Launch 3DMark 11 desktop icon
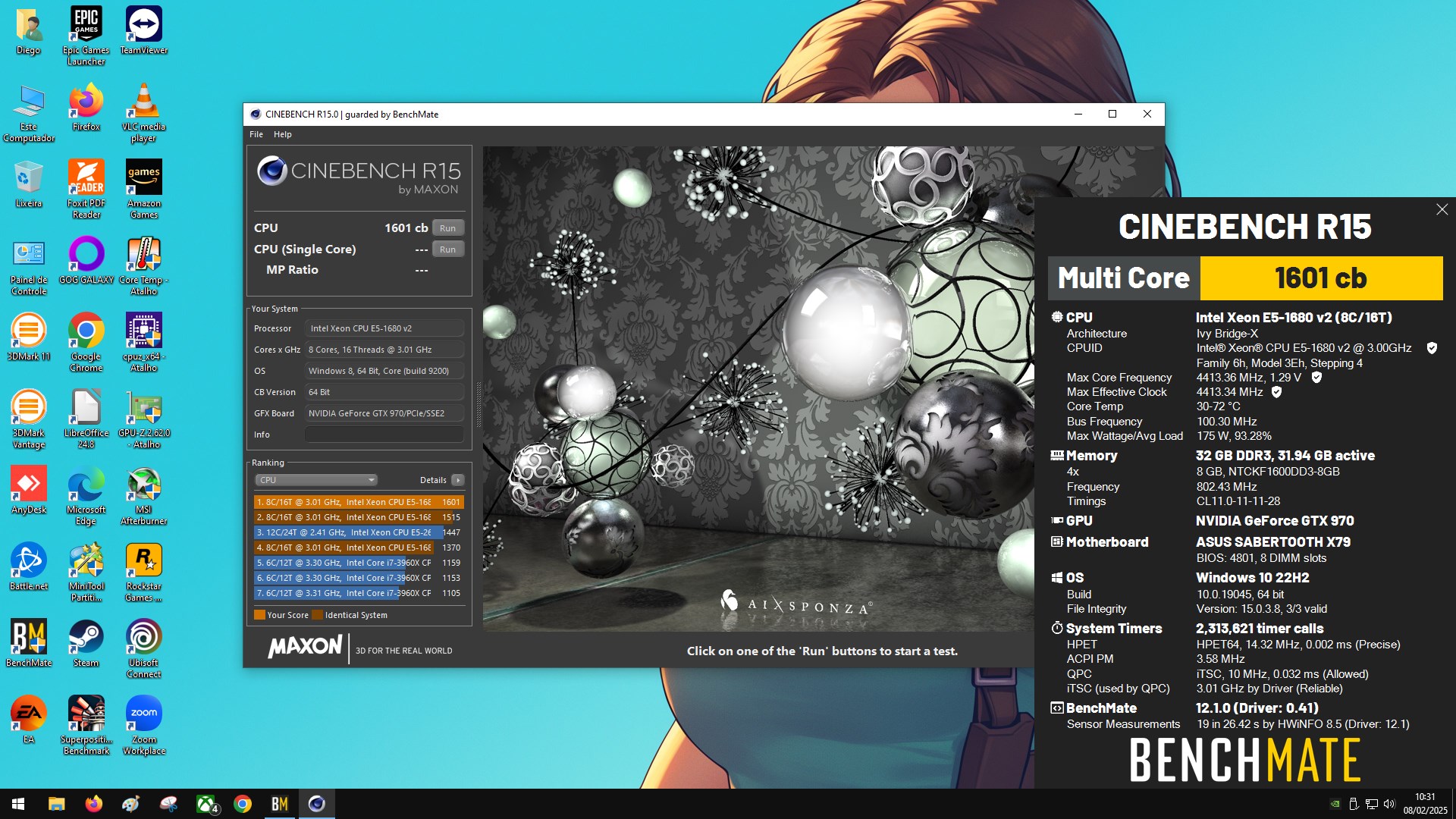 point(29,337)
